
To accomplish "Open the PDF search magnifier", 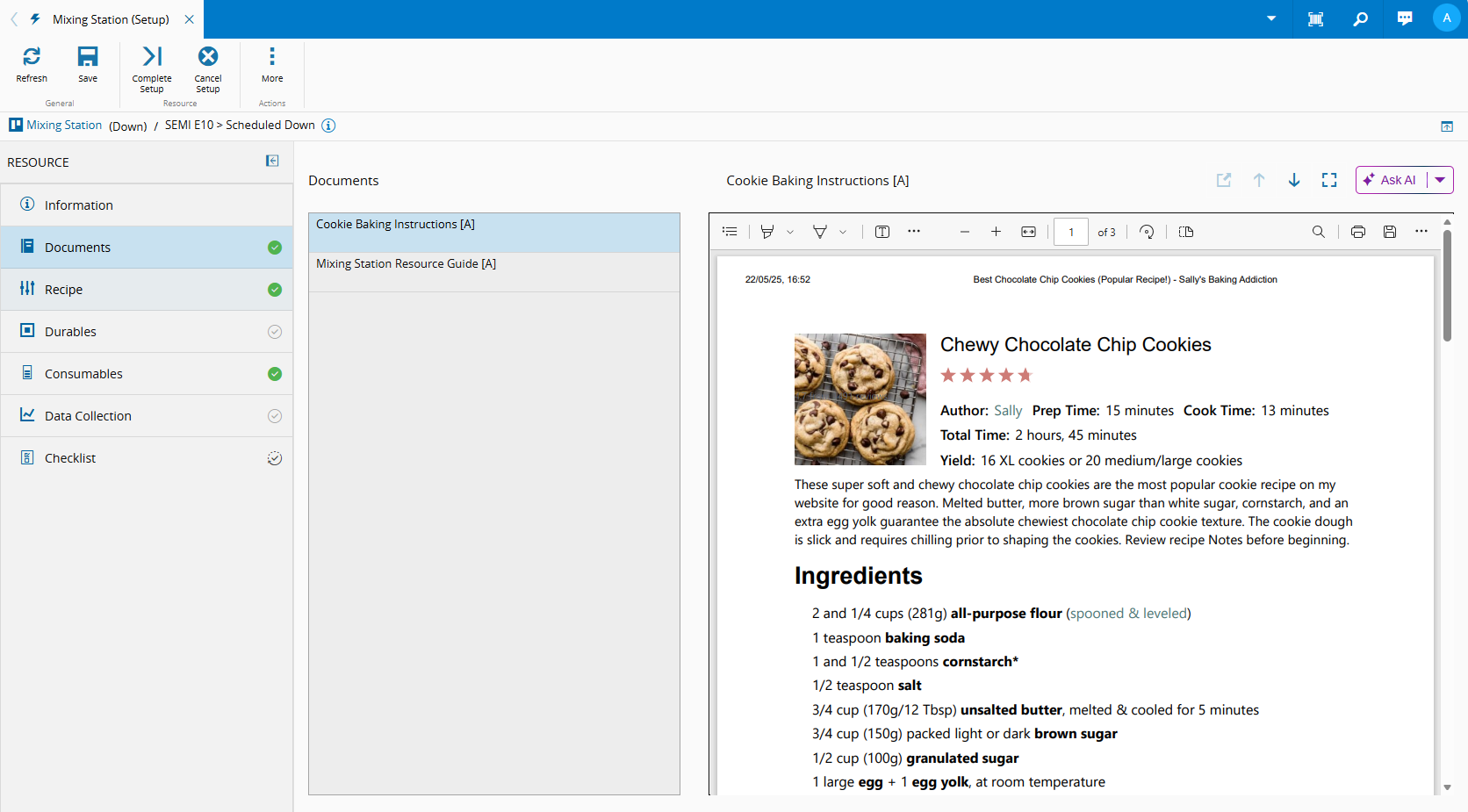I will coord(1318,232).
